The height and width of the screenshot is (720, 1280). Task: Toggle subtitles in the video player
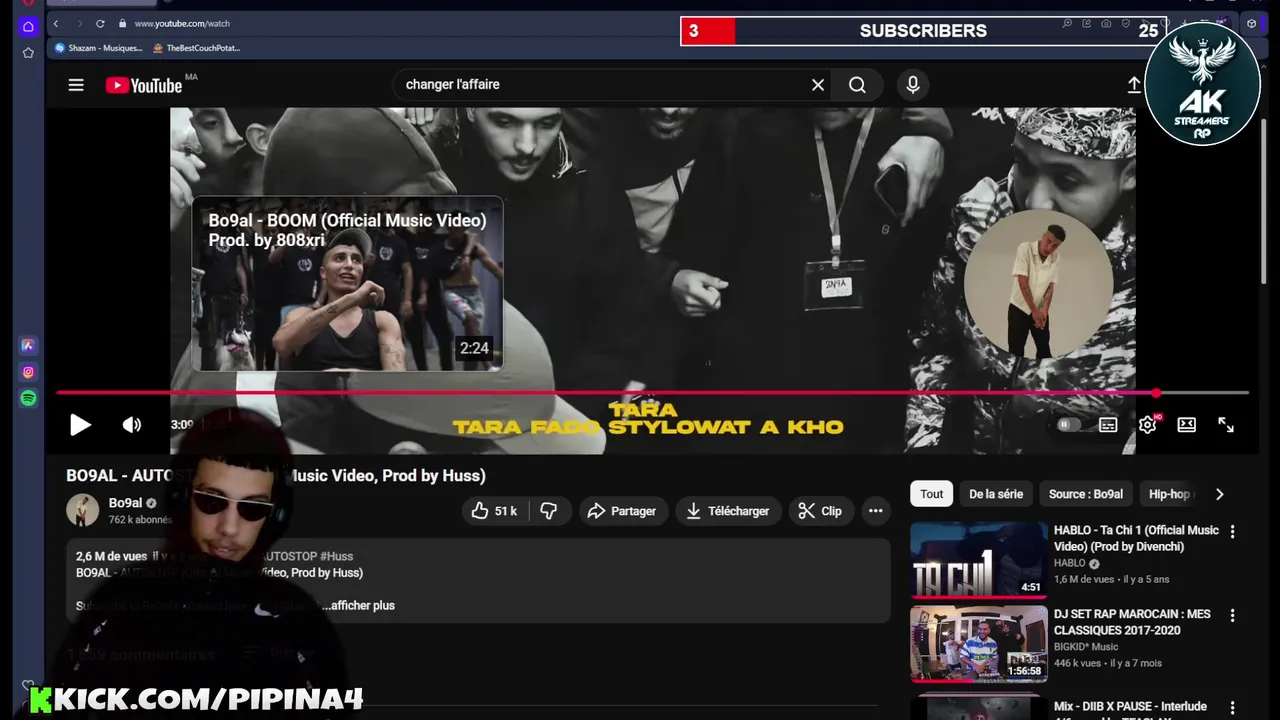[1108, 425]
